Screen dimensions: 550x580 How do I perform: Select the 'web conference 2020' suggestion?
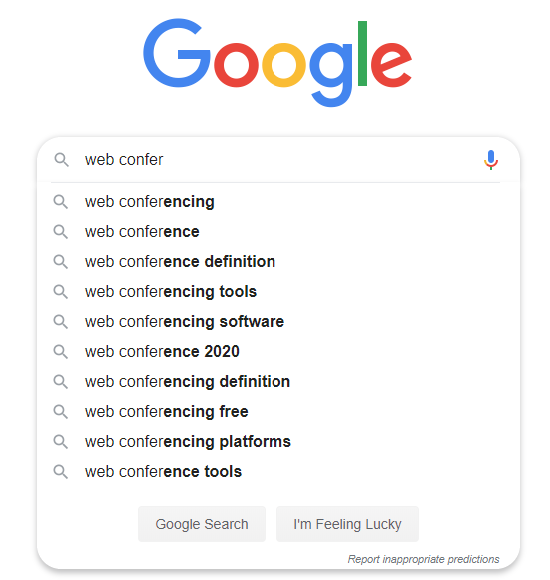click(x=278, y=352)
